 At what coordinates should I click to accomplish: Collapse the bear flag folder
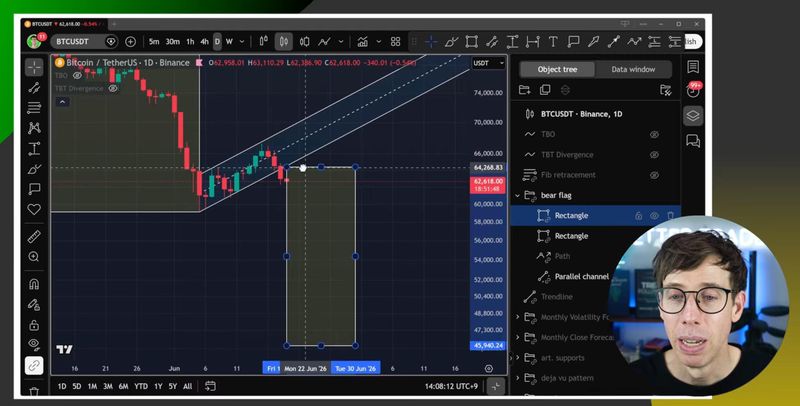(517, 195)
